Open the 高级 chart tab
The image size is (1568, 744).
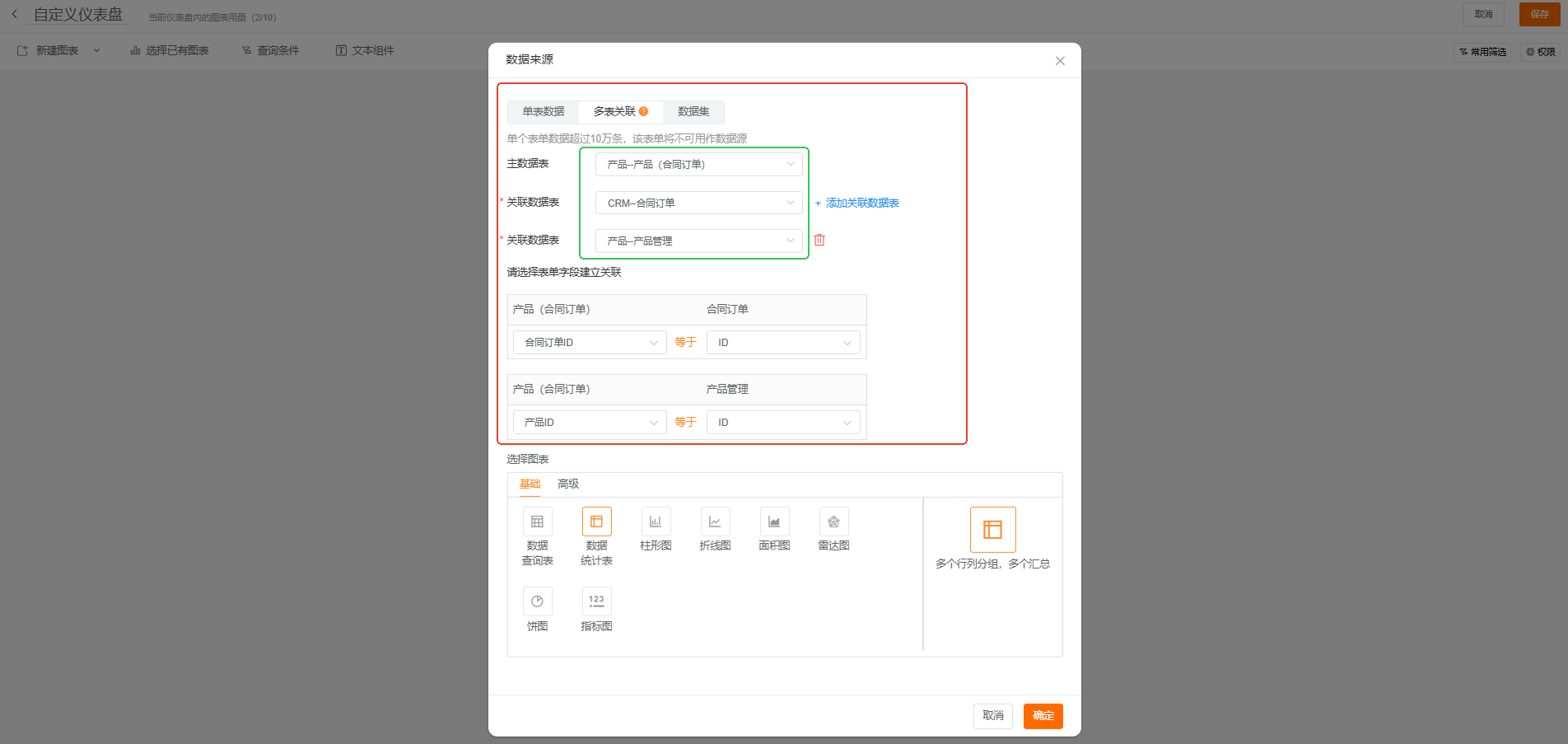click(x=568, y=484)
